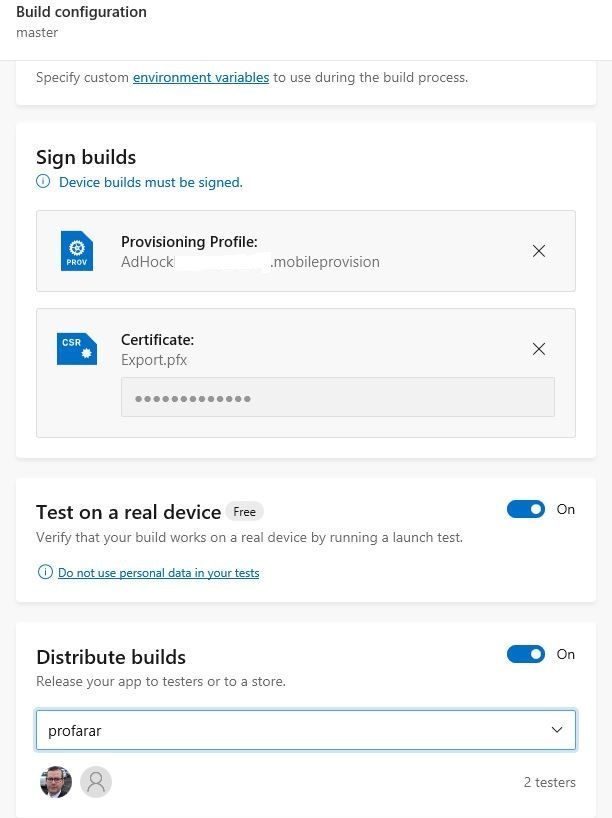This screenshot has height=818, width=612.
Task: Click the certificate password field
Action: [338, 398]
